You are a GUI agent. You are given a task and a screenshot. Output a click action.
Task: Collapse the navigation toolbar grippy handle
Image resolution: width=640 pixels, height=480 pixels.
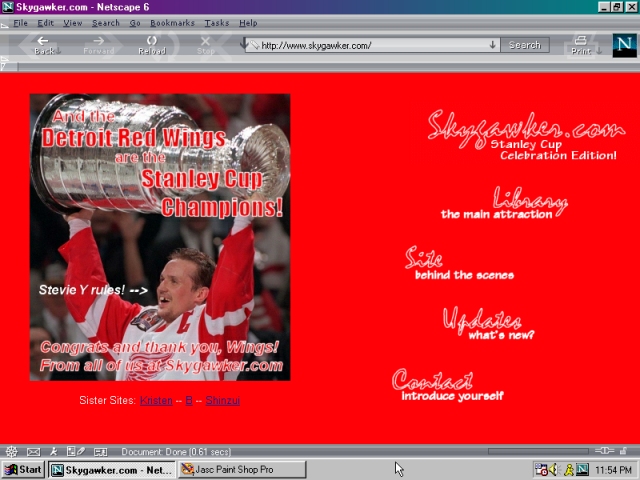coord(4,58)
